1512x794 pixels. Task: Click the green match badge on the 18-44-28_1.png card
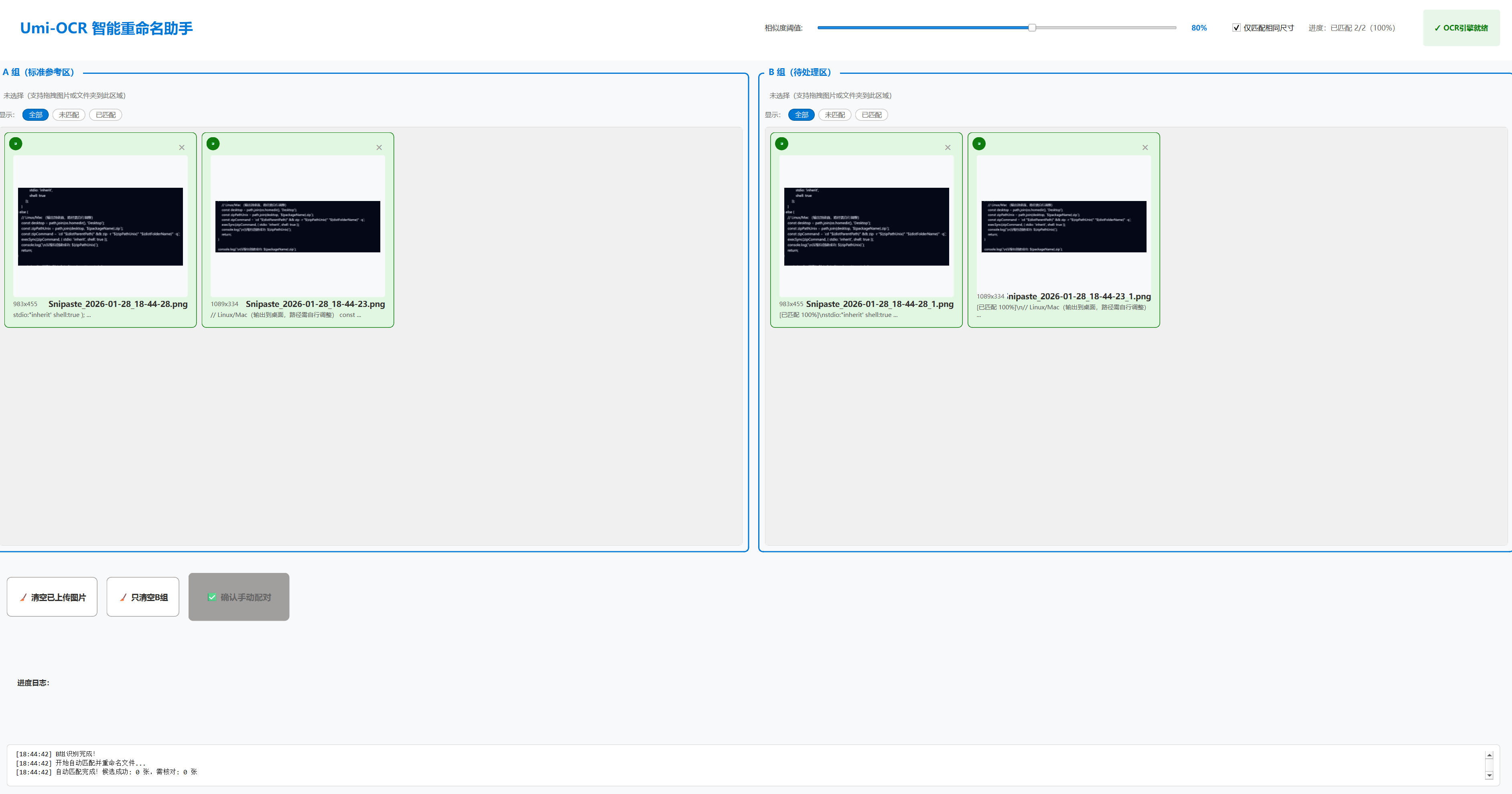782,144
